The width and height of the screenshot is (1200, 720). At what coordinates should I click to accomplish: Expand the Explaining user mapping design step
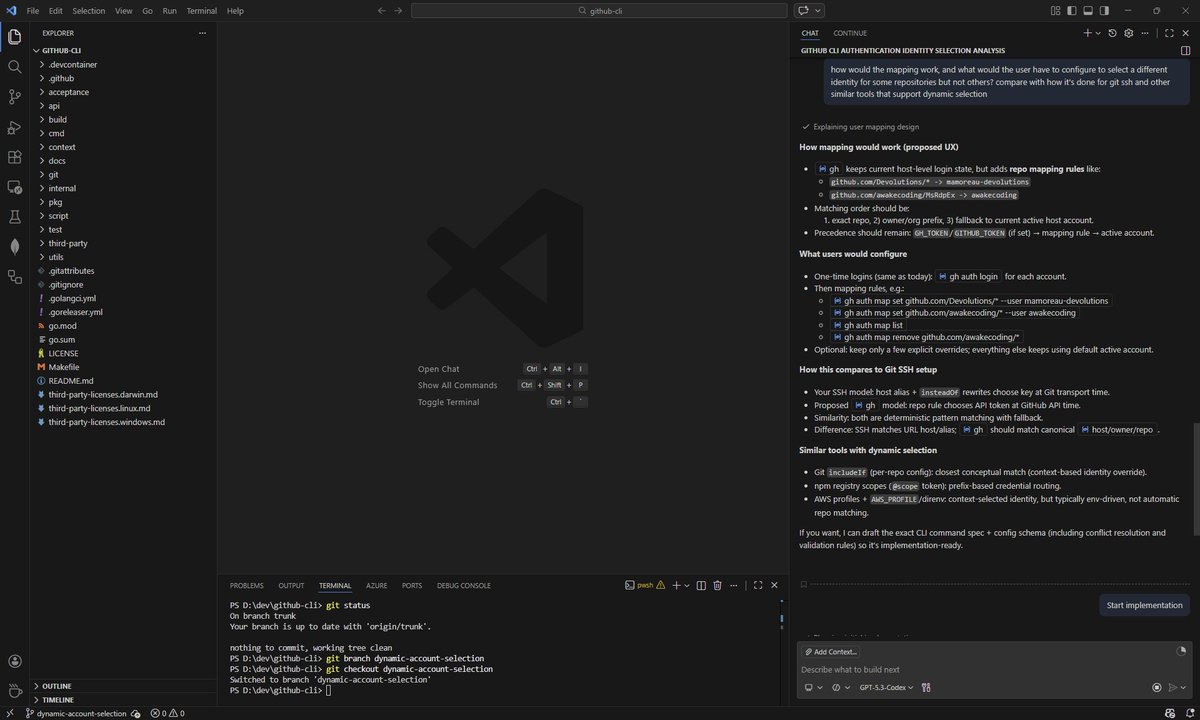(x=860, y=127)
